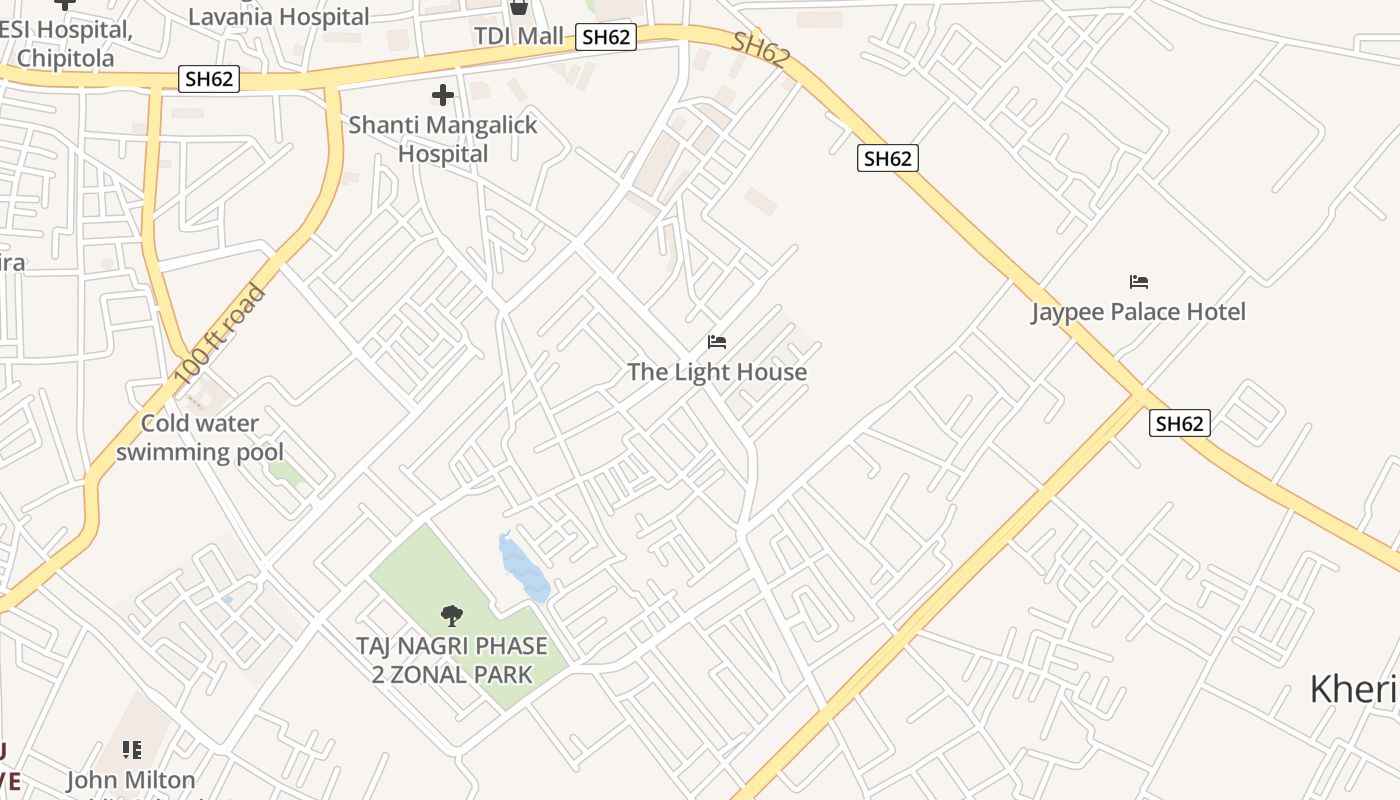The height and width of the screenshot is (800, 1400).
Task: Click the John Milton school icon
Action: tap(132, 749)
